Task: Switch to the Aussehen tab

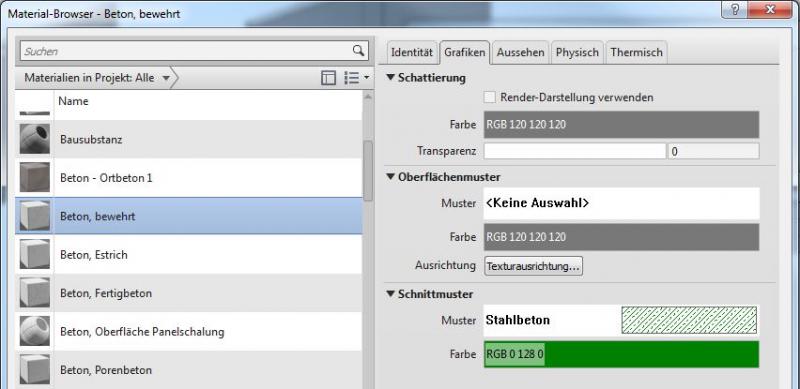Action: pos(520,52)
